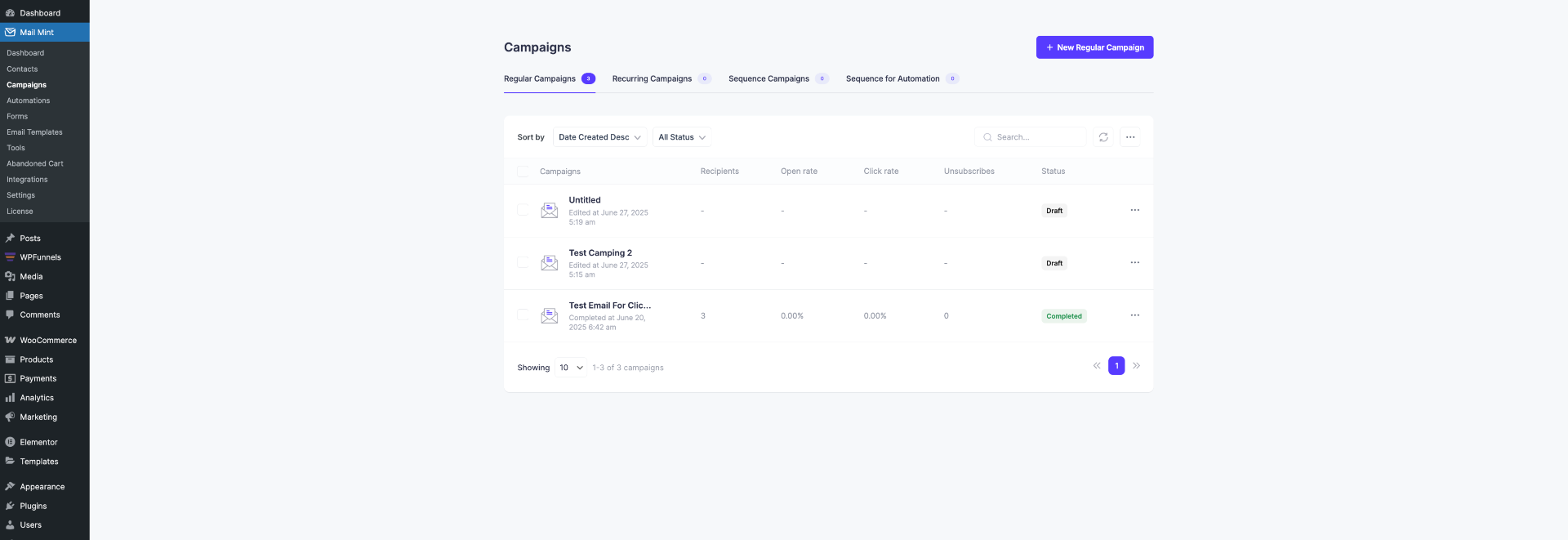Click the Test Camping 2 envelope icon
Image resolution: width=1568 pixels, height=540 pixels.
point(550,262)
